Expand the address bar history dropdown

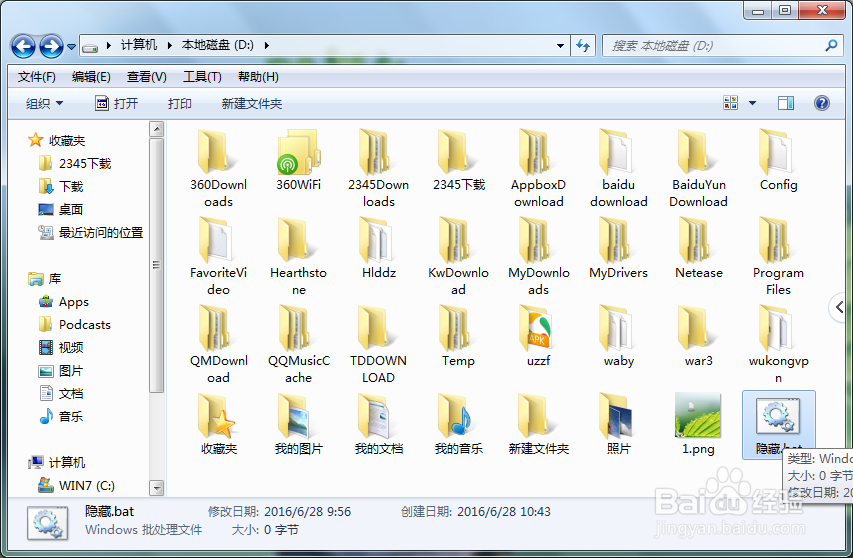tap(560, 46)
